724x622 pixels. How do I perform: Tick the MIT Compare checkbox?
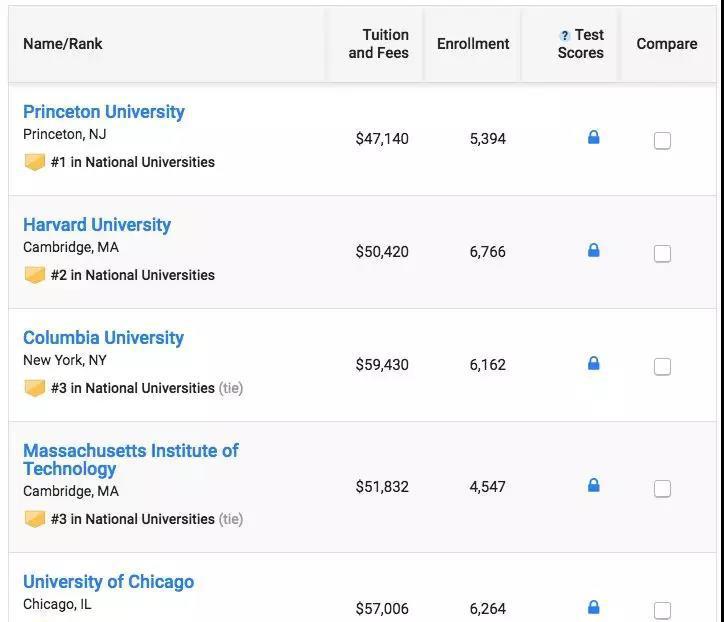(662, 489)
